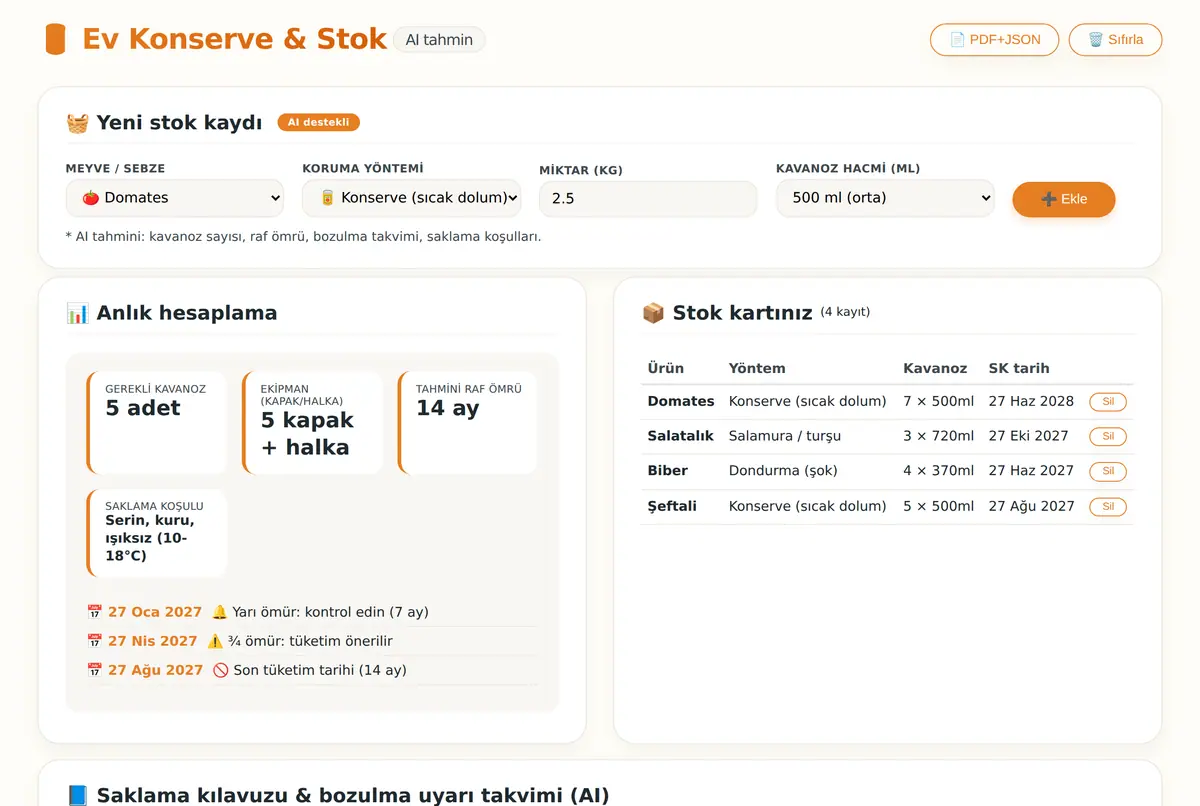Click the warning triangle icon on ¾ ömür row
Image resolution: width=1200 pixels, height=806 pixels.
tap(215, 641)
